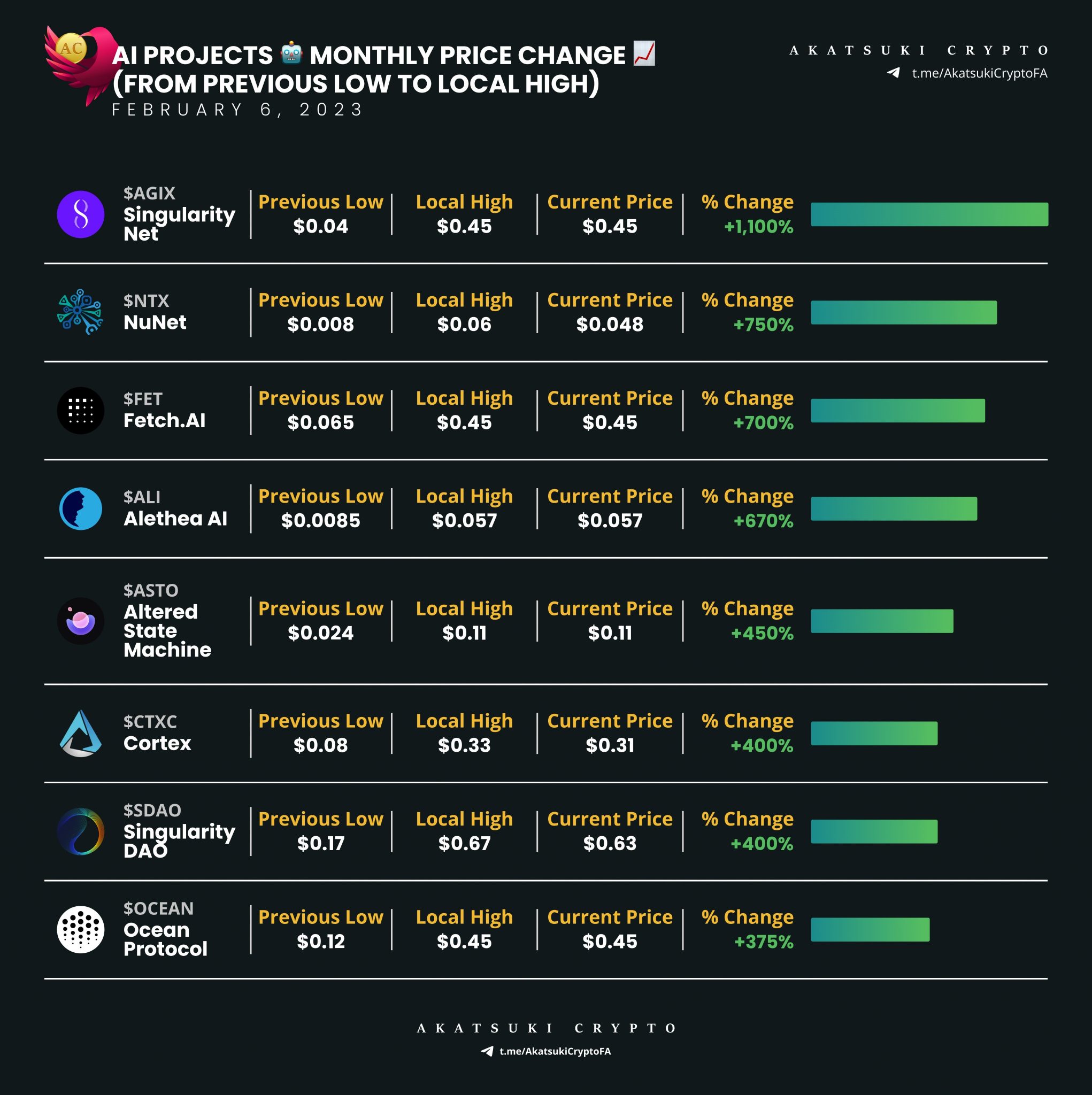Click the Akatsuki Crypto phoenix logo
This screenshot has width=1092, height=1095.
click(79, 64)
